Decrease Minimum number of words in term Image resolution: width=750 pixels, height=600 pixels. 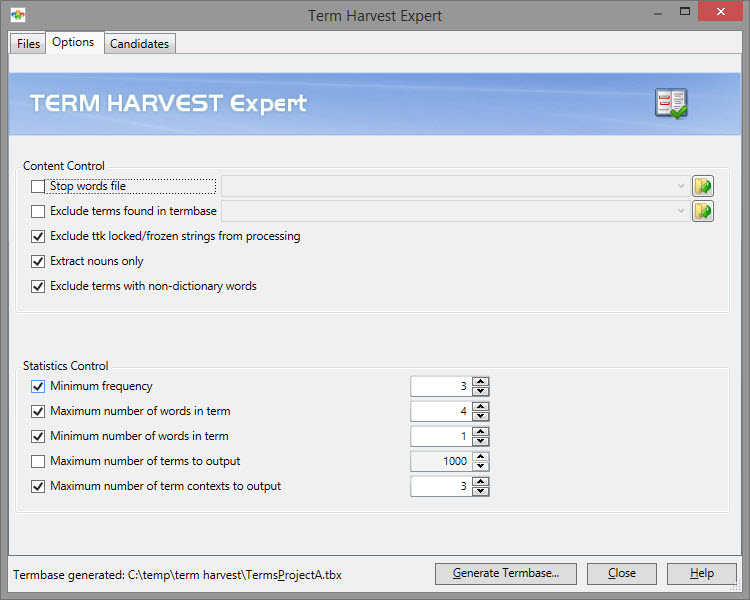point(481,441)
